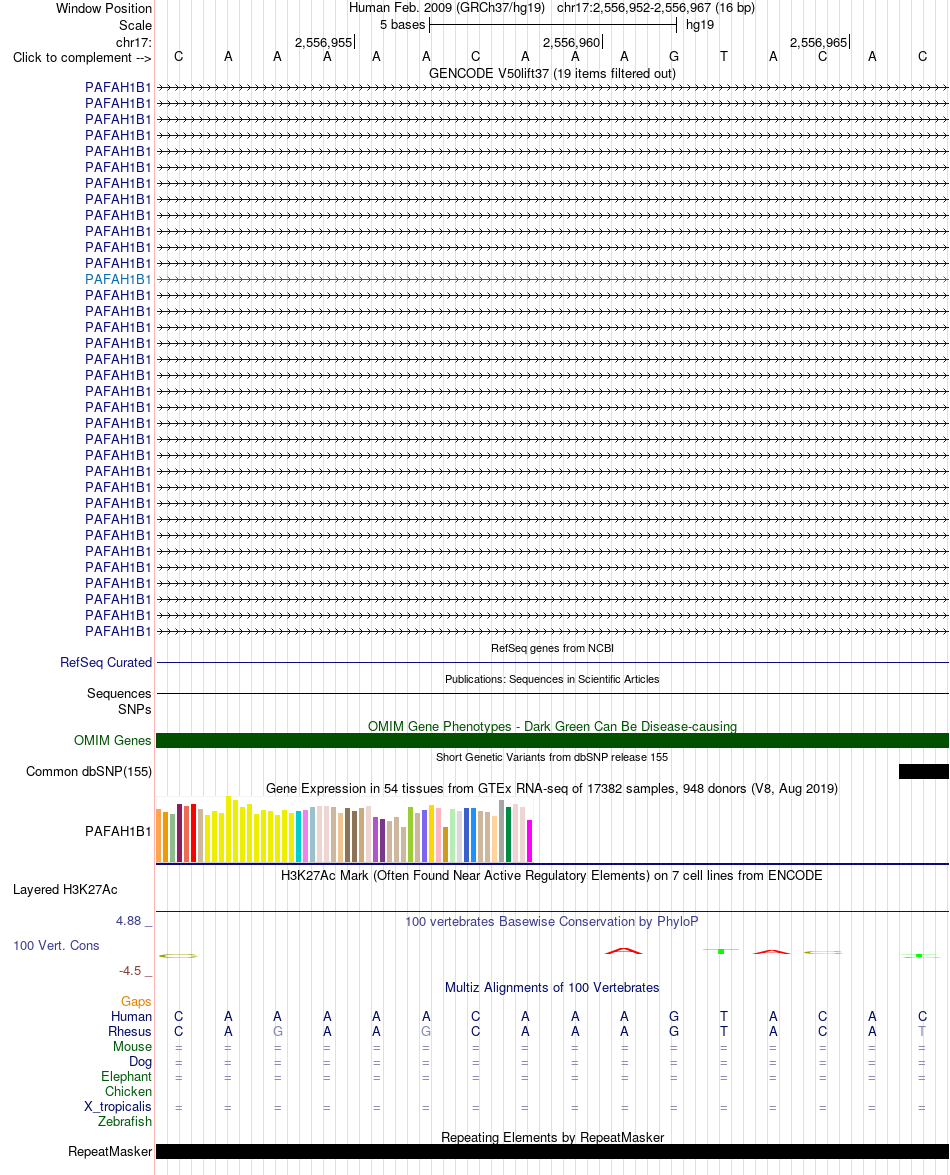Click the Elephant species label

126,1077
